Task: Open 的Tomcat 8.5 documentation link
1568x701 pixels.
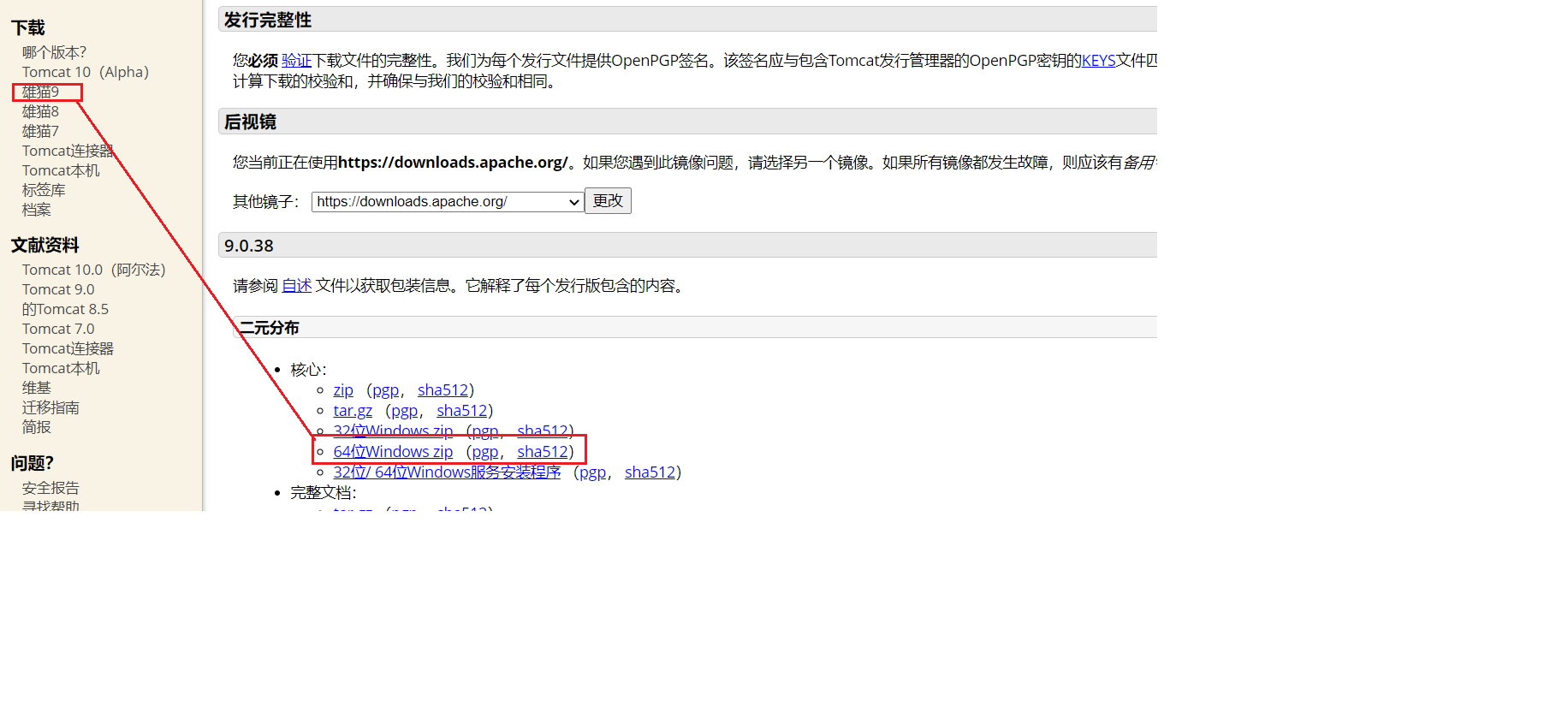Action: 65,309
